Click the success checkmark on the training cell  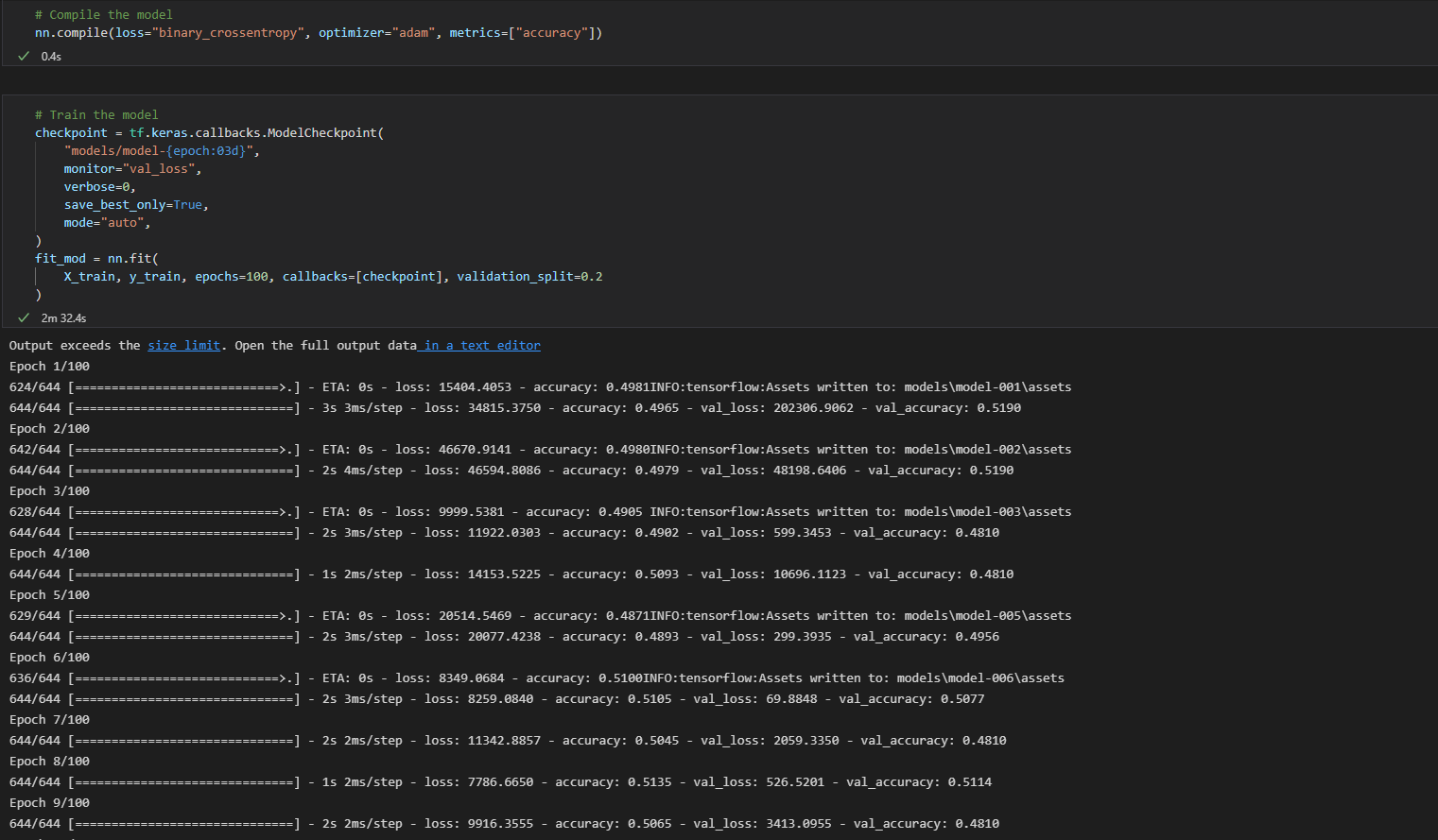coord(24,317)
